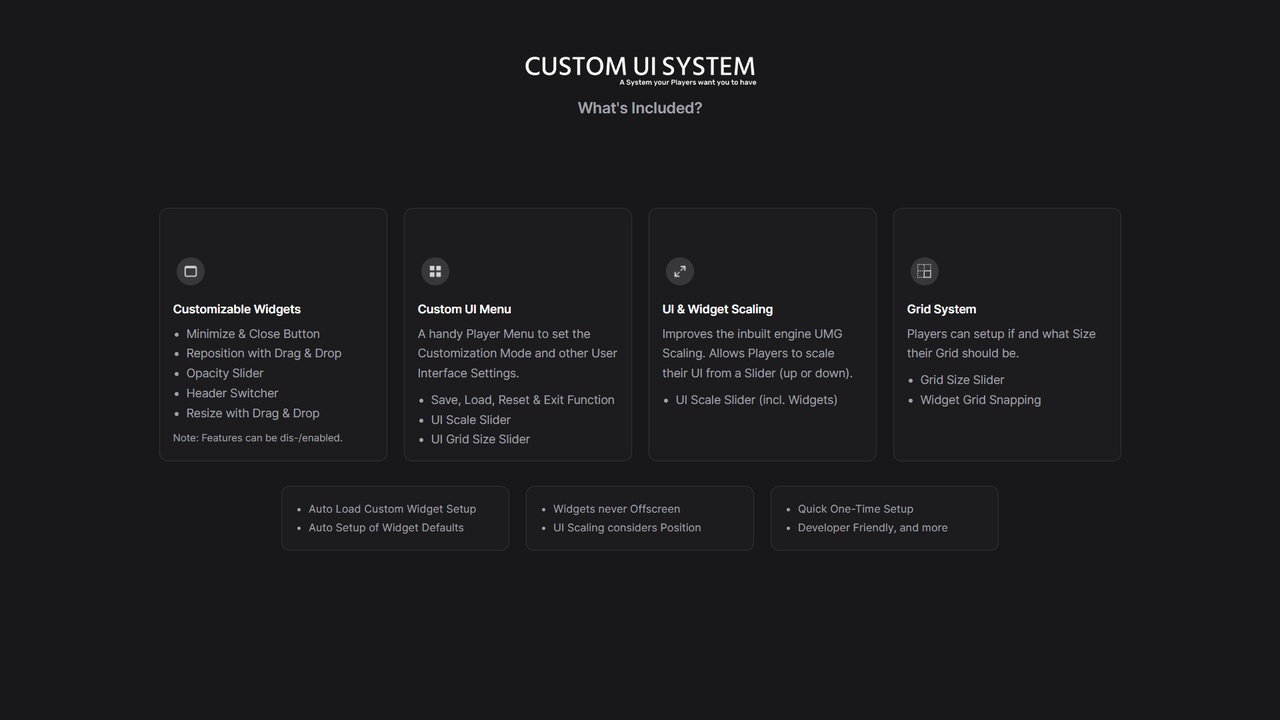Screen dimensions: 1280x720
Task: Click the four-squares icon above Custom UI Menu
Action: point(435,271)
